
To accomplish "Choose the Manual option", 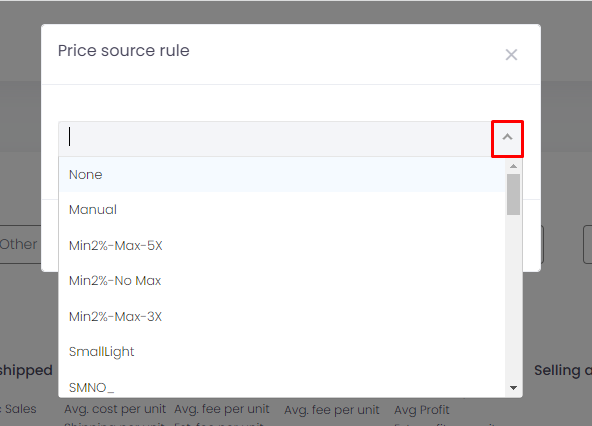I will [282, 210].
